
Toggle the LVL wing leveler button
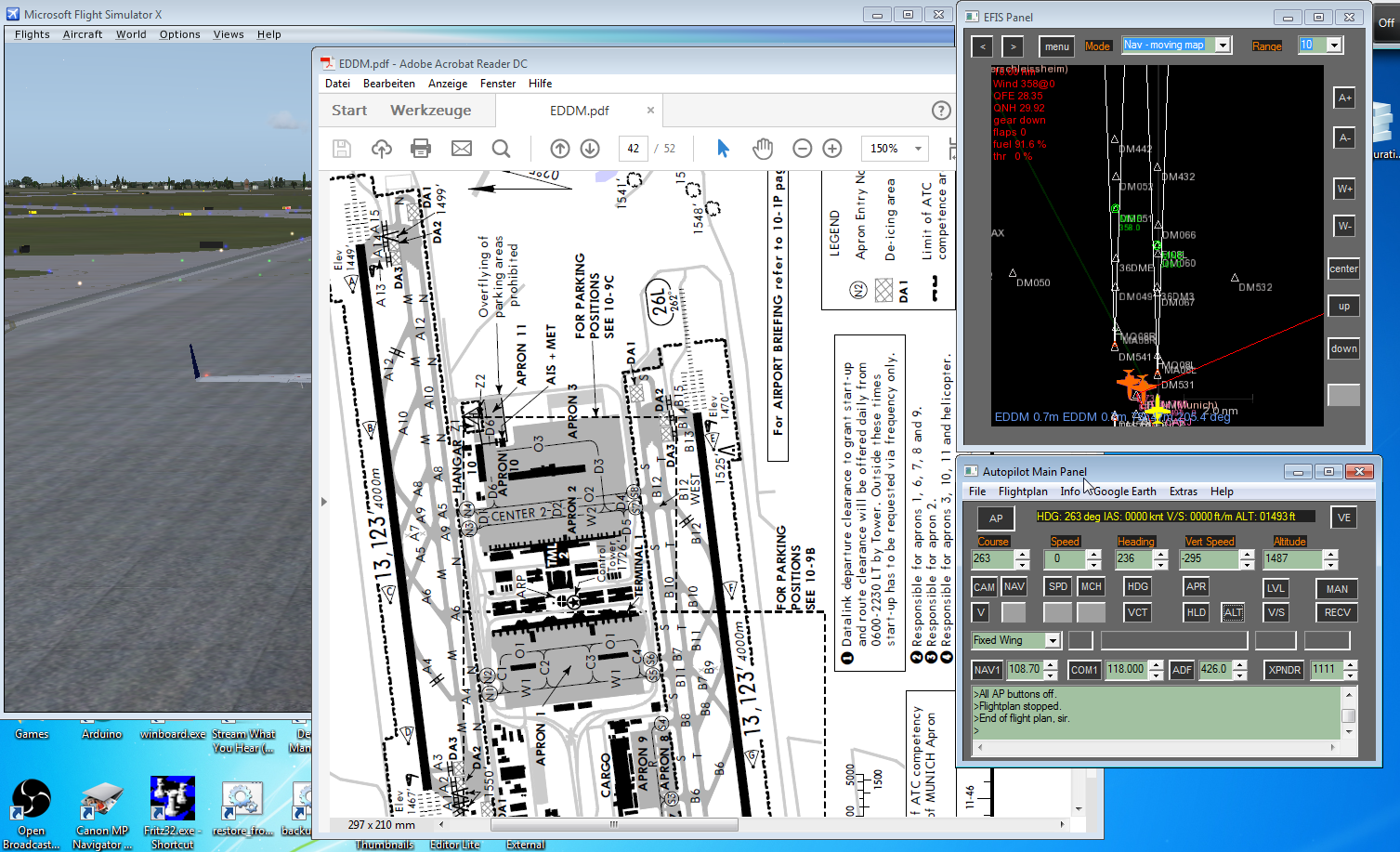(1276, 588)
